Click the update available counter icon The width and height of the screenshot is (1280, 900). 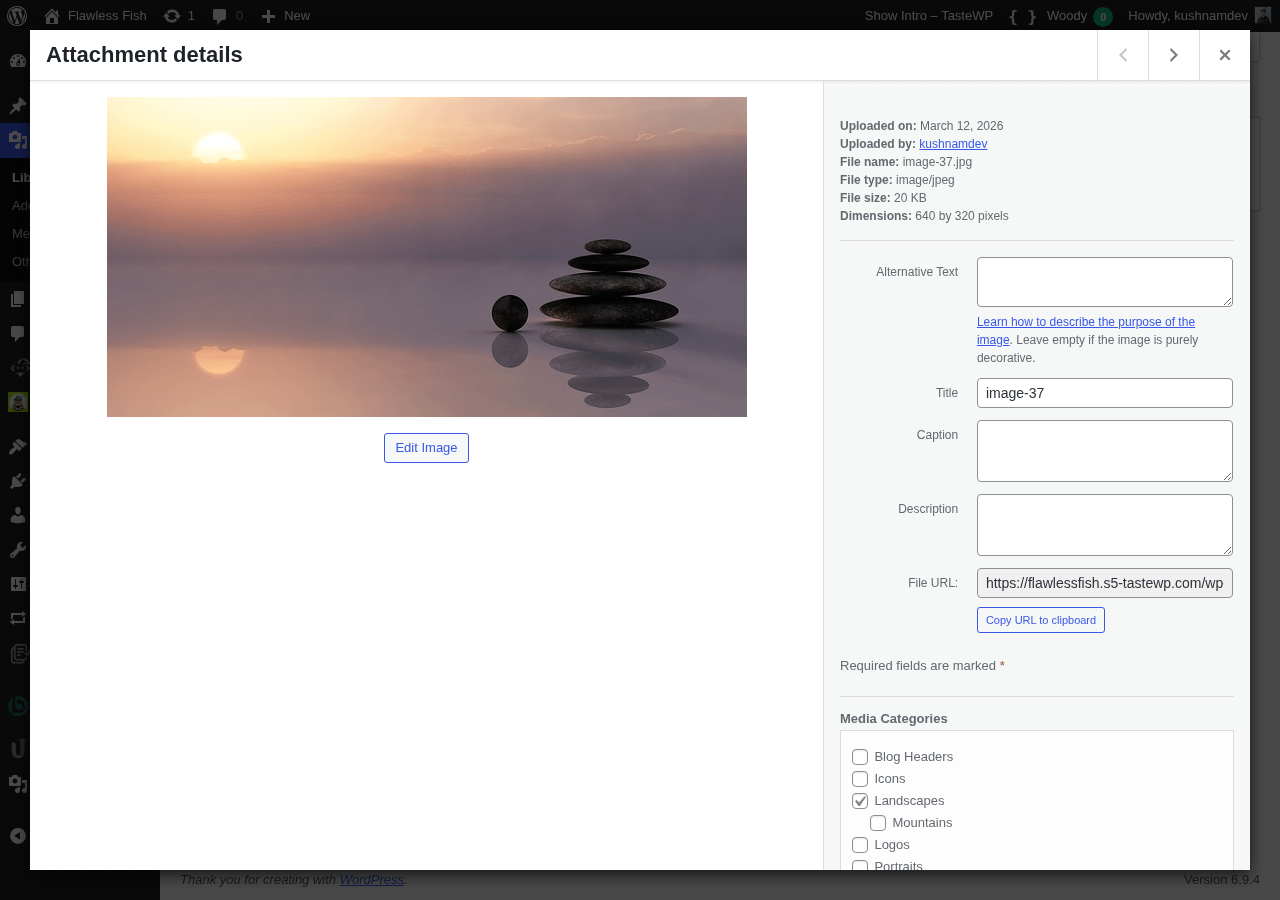(x=178, y=15)
